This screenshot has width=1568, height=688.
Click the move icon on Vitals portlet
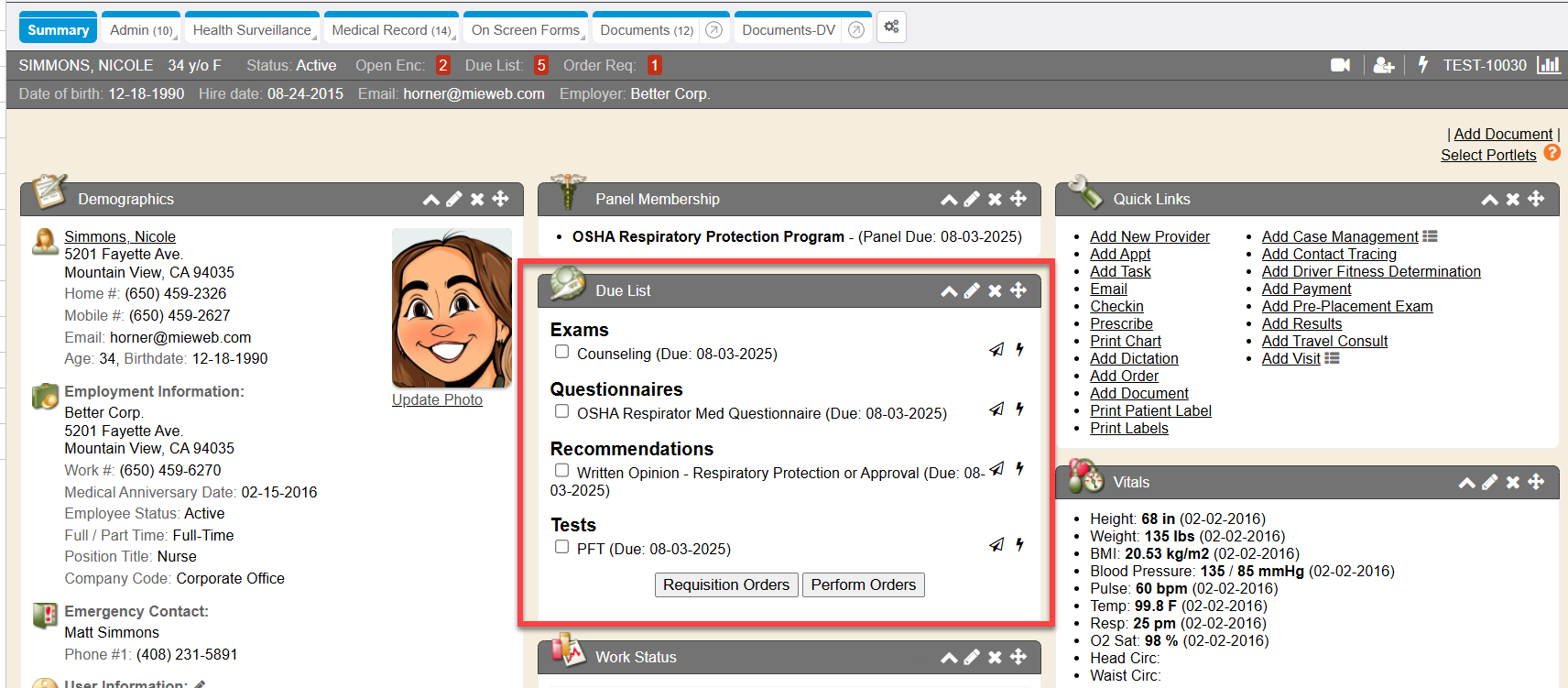[1536, 482]
